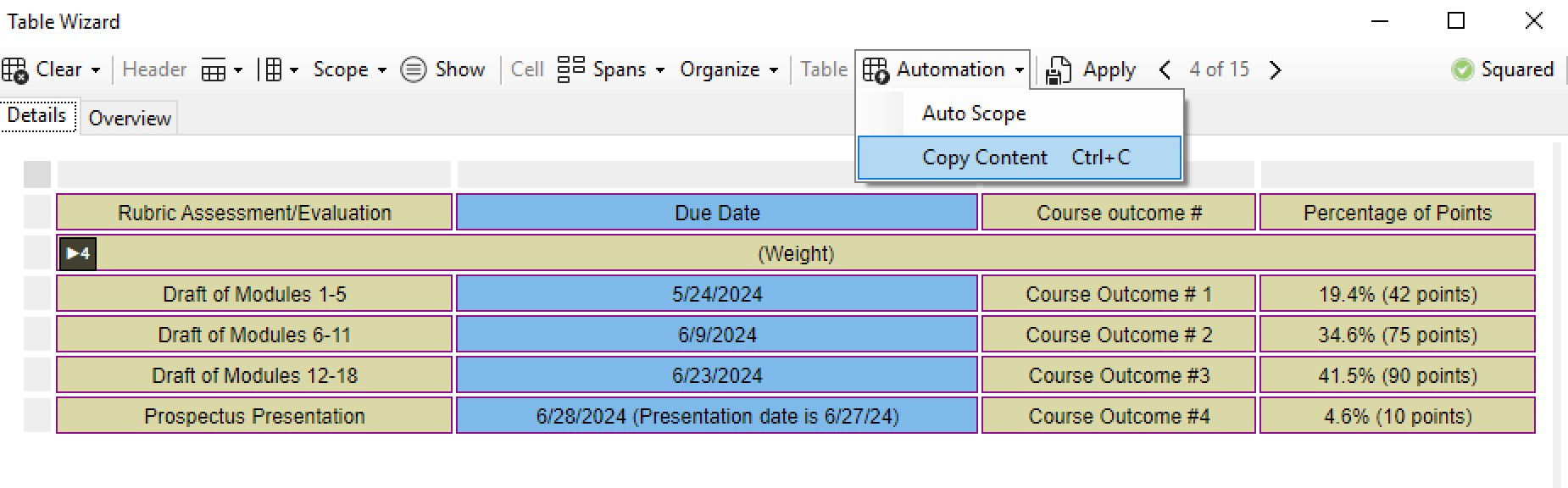Click the Apply save icon
Screen dimensions: 1568x488
pyautogui.click(x=1058, y=70)
